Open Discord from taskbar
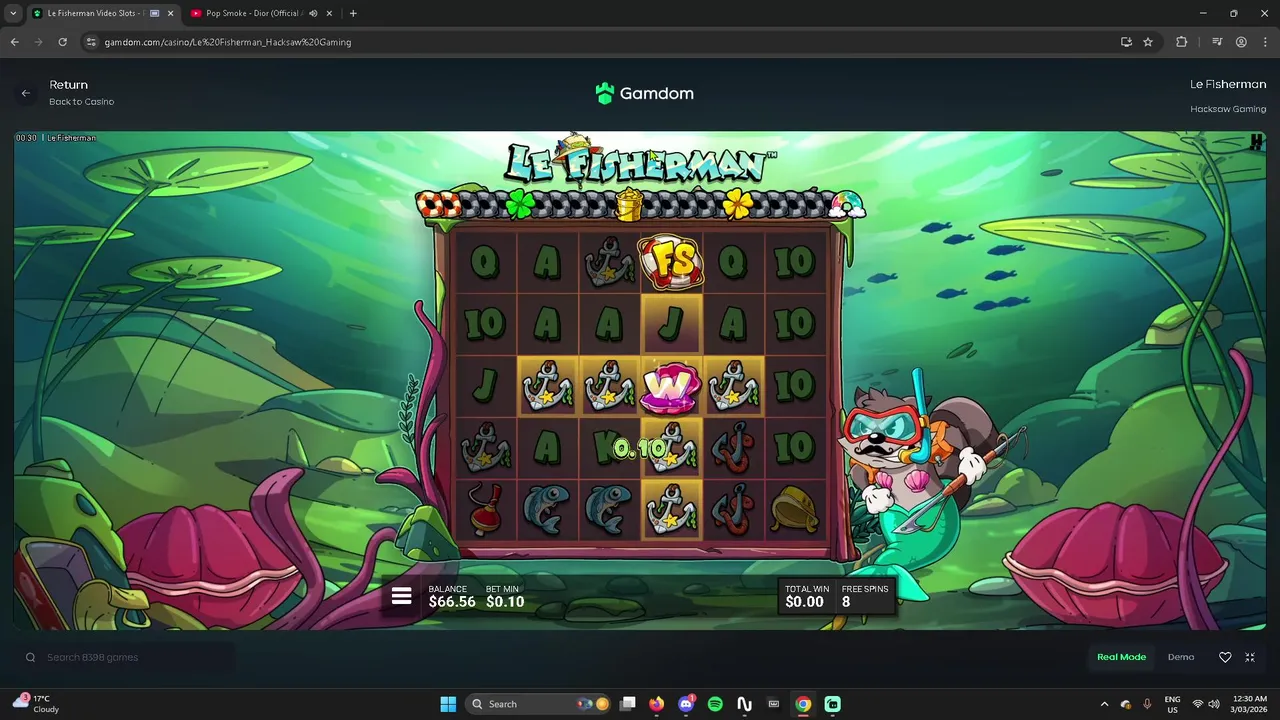This screenshot has width=1280, height=720. (686, 704)
